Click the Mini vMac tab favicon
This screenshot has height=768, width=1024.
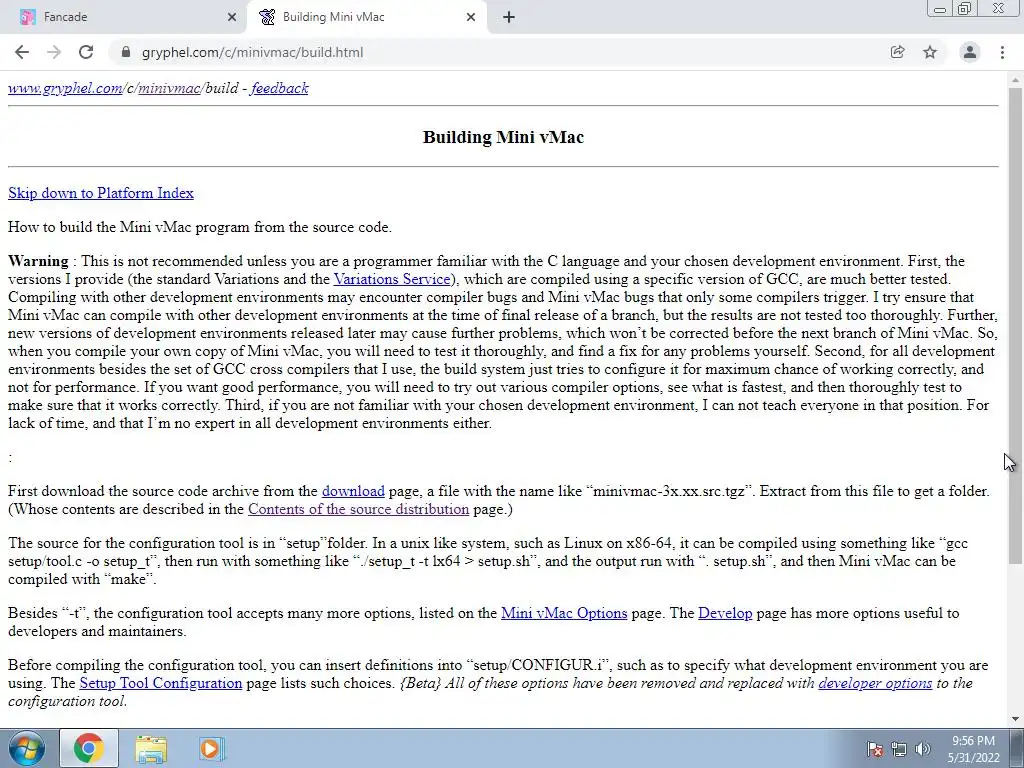point(266,17)
